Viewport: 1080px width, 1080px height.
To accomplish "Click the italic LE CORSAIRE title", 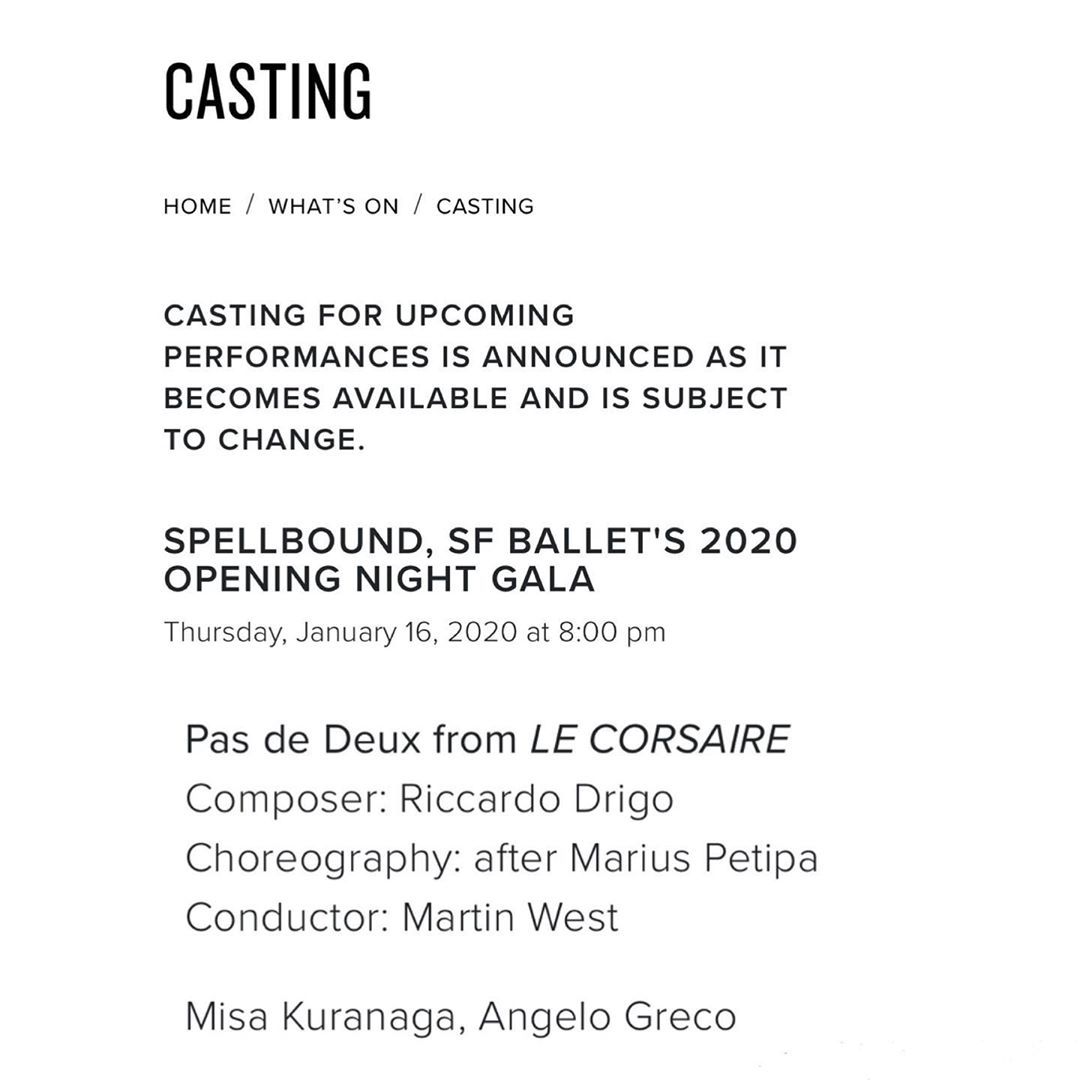I will [x=660, y=740].
